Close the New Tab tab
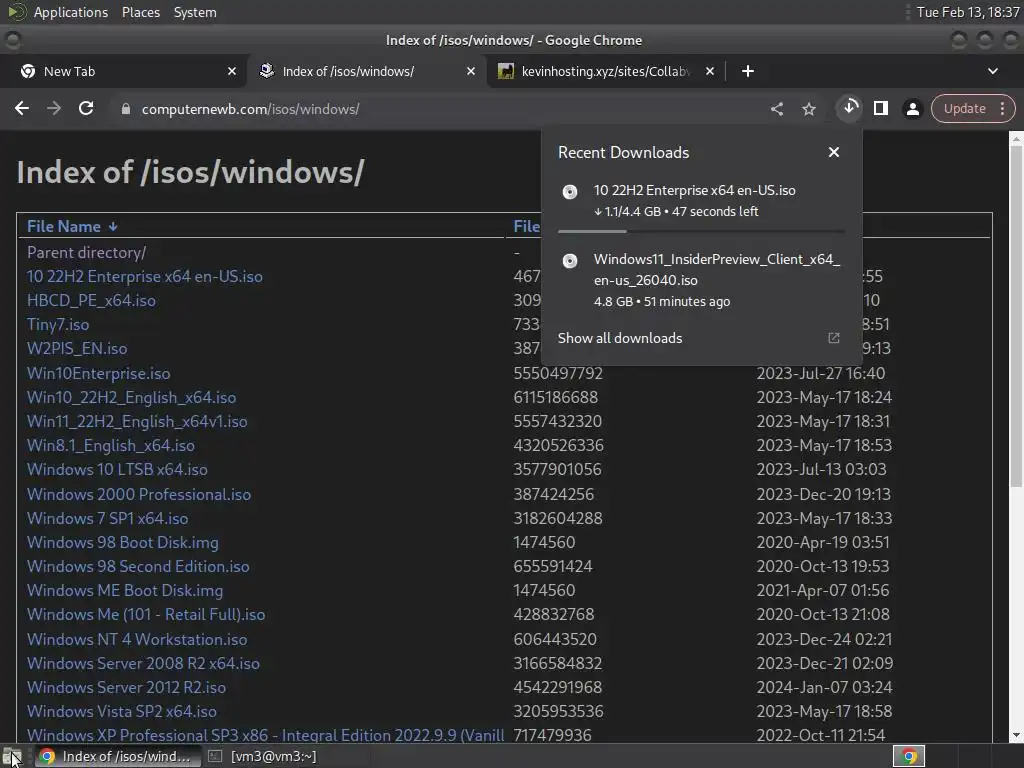 pos(231,71)
